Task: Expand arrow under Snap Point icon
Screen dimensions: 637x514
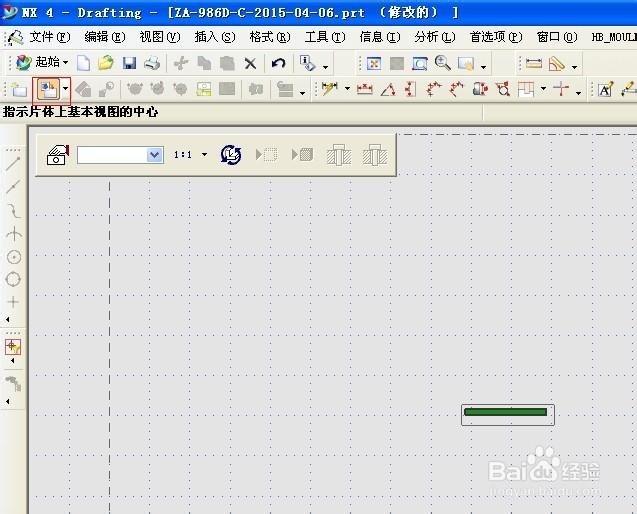Action: point(12,360)
